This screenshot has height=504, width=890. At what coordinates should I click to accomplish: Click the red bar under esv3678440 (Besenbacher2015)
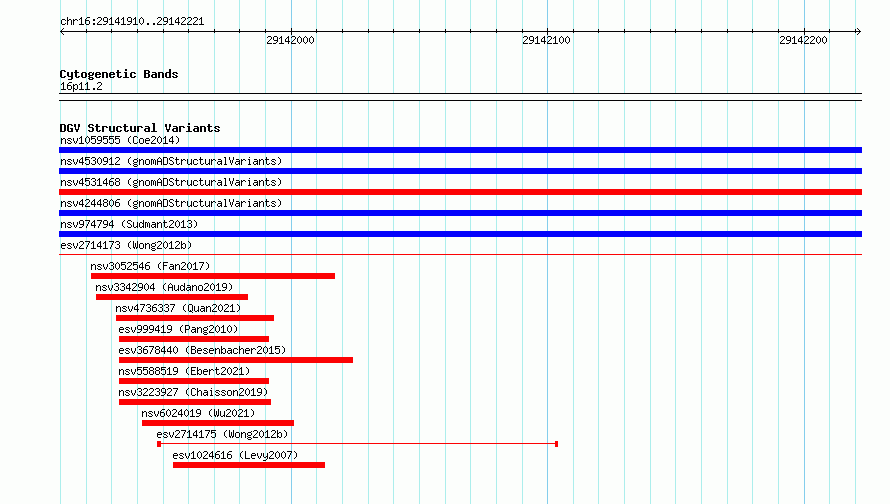point(236,360)
